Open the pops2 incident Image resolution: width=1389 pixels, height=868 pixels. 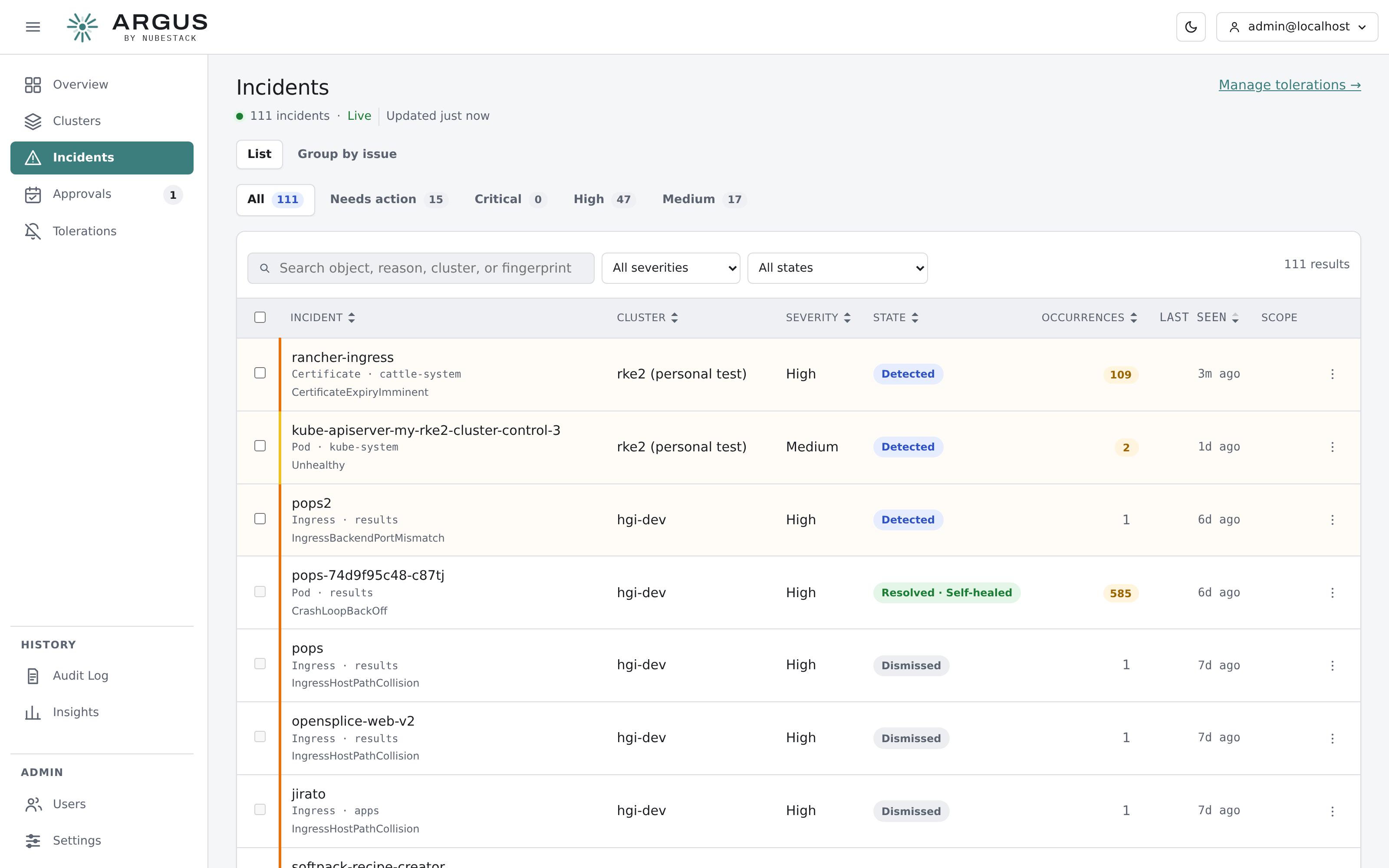coord(311,503)
